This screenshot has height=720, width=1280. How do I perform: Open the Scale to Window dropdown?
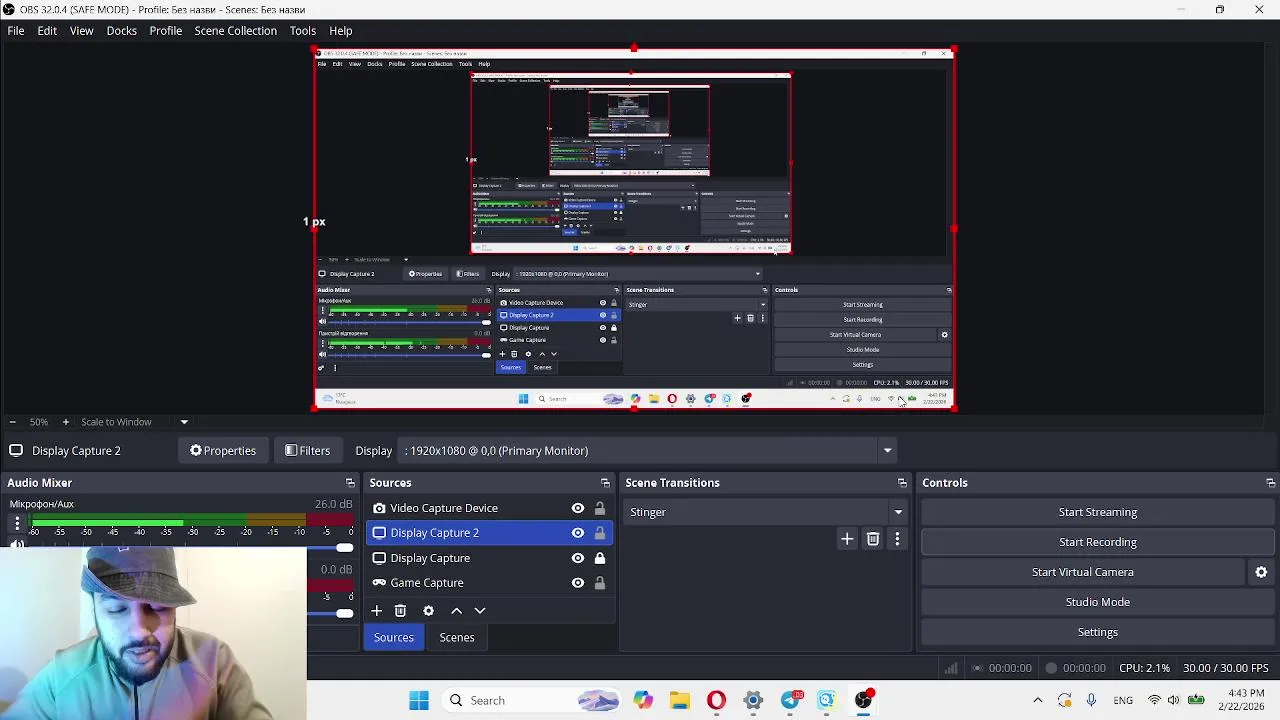pyautogui.click(x=134, y=422)
